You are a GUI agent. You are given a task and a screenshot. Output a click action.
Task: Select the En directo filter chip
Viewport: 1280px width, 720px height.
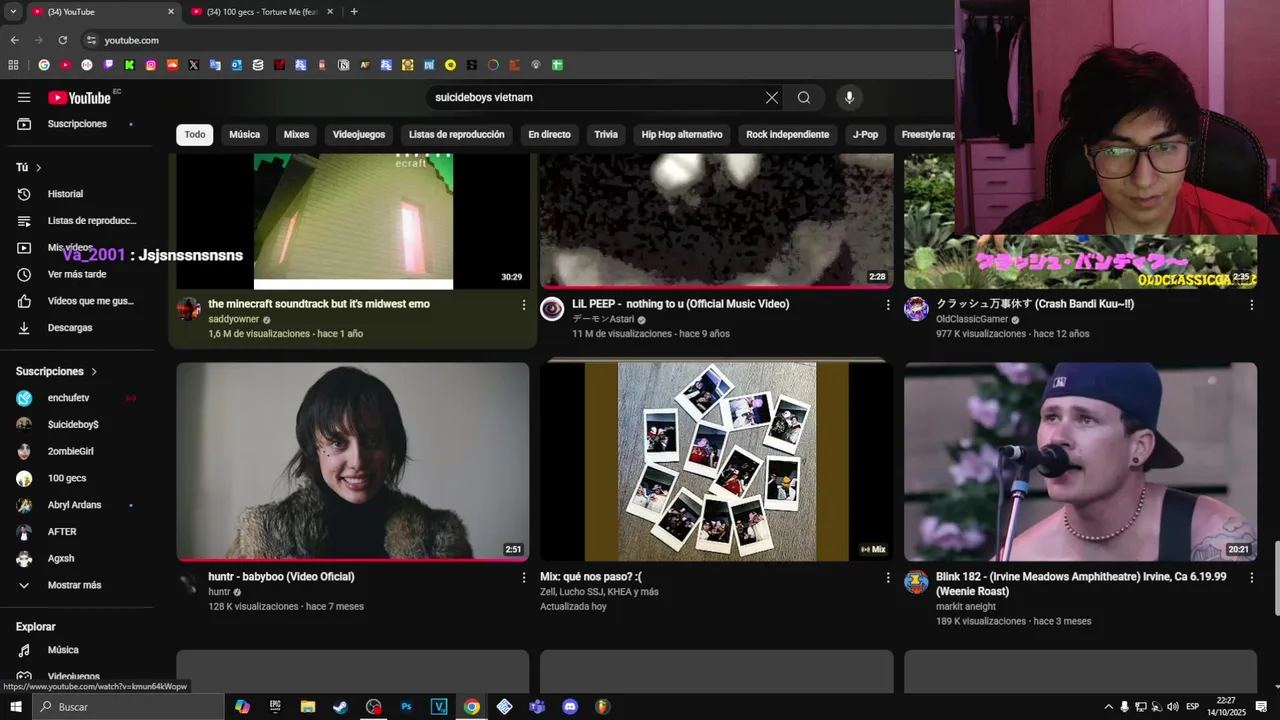click(x=549, y=134)
